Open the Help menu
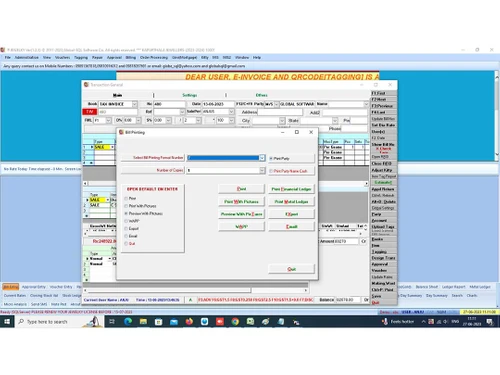Screen dimensions: 500x375 pos(257,57)
